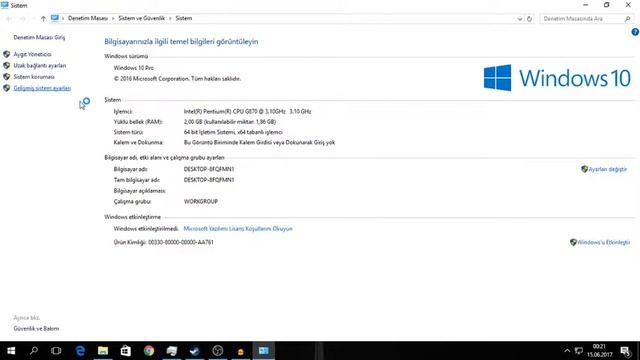Open File Explorer from the taskbar
The height and width of the screenshot is (360, 640).
(x=103, y=351)
